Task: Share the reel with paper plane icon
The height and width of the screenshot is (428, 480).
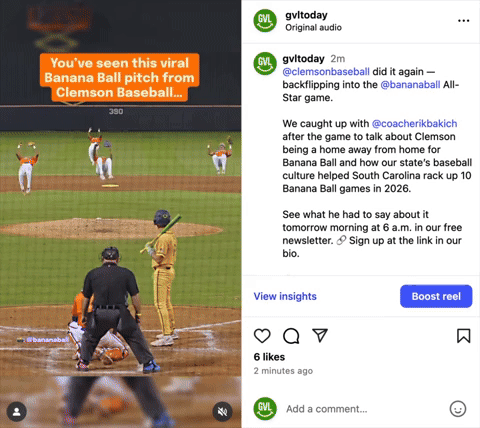Action: [x=320, y=335]
